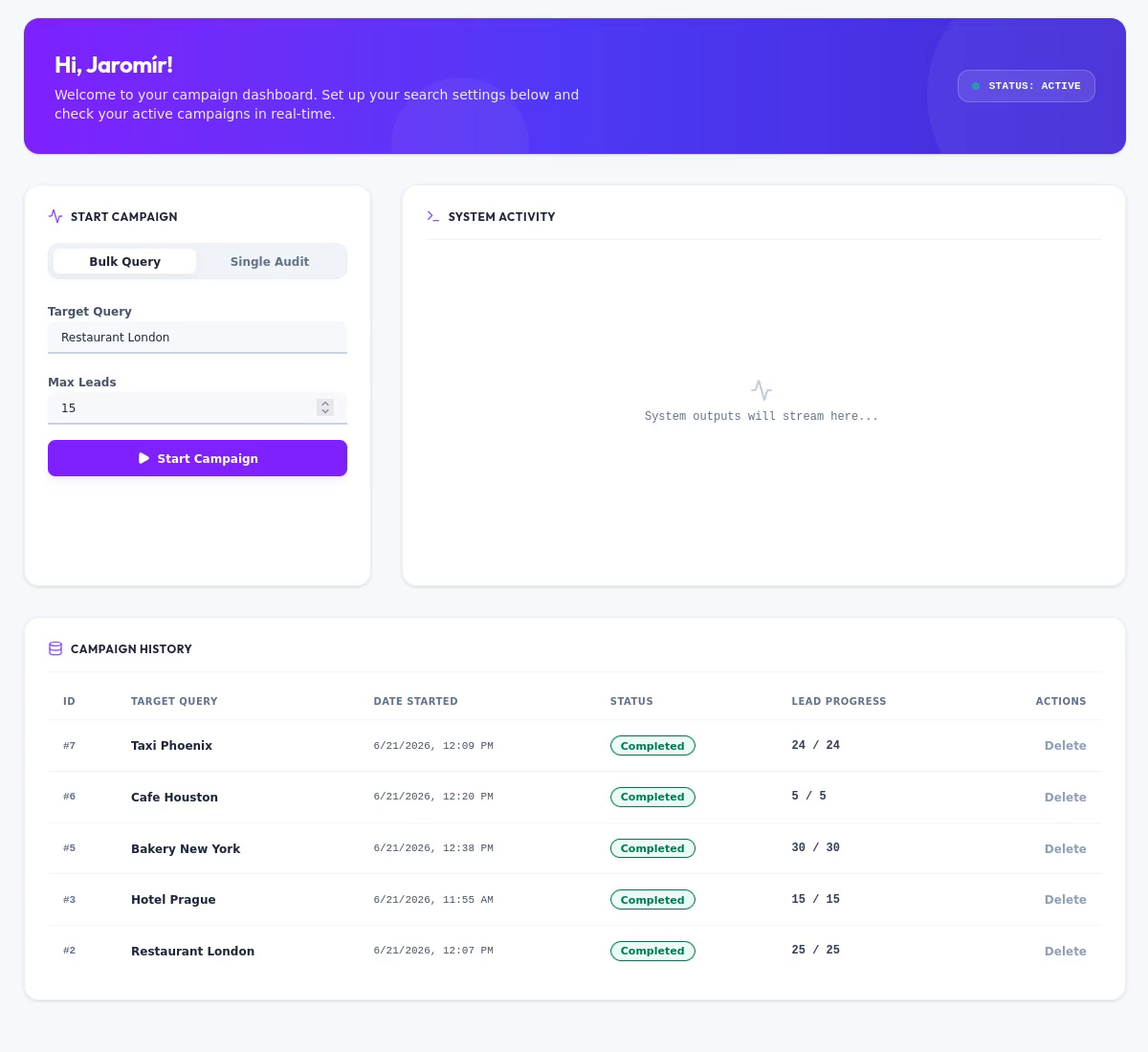Click the Start Campaign pulse icon

(55, 216)
